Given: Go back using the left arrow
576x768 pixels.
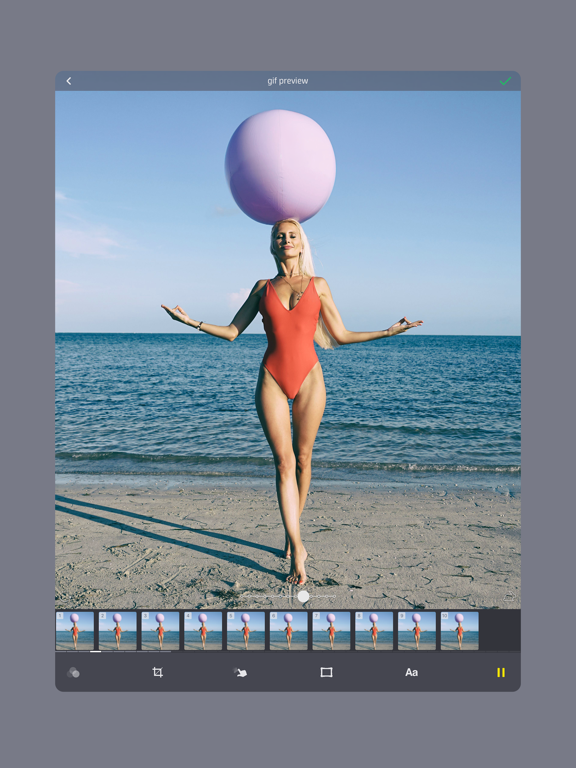Looking at the screenshot, I should pyautogui.click(x=69, y=81).
